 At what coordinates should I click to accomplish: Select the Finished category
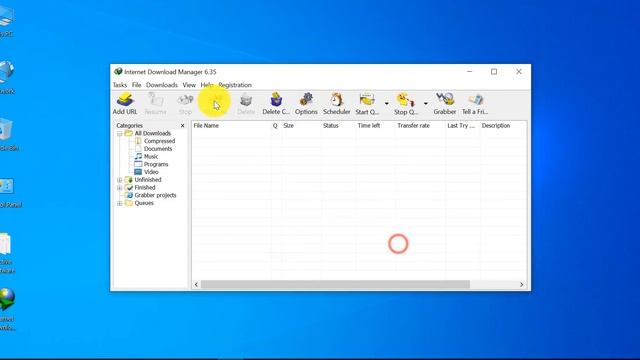click(x=145, y=188)
